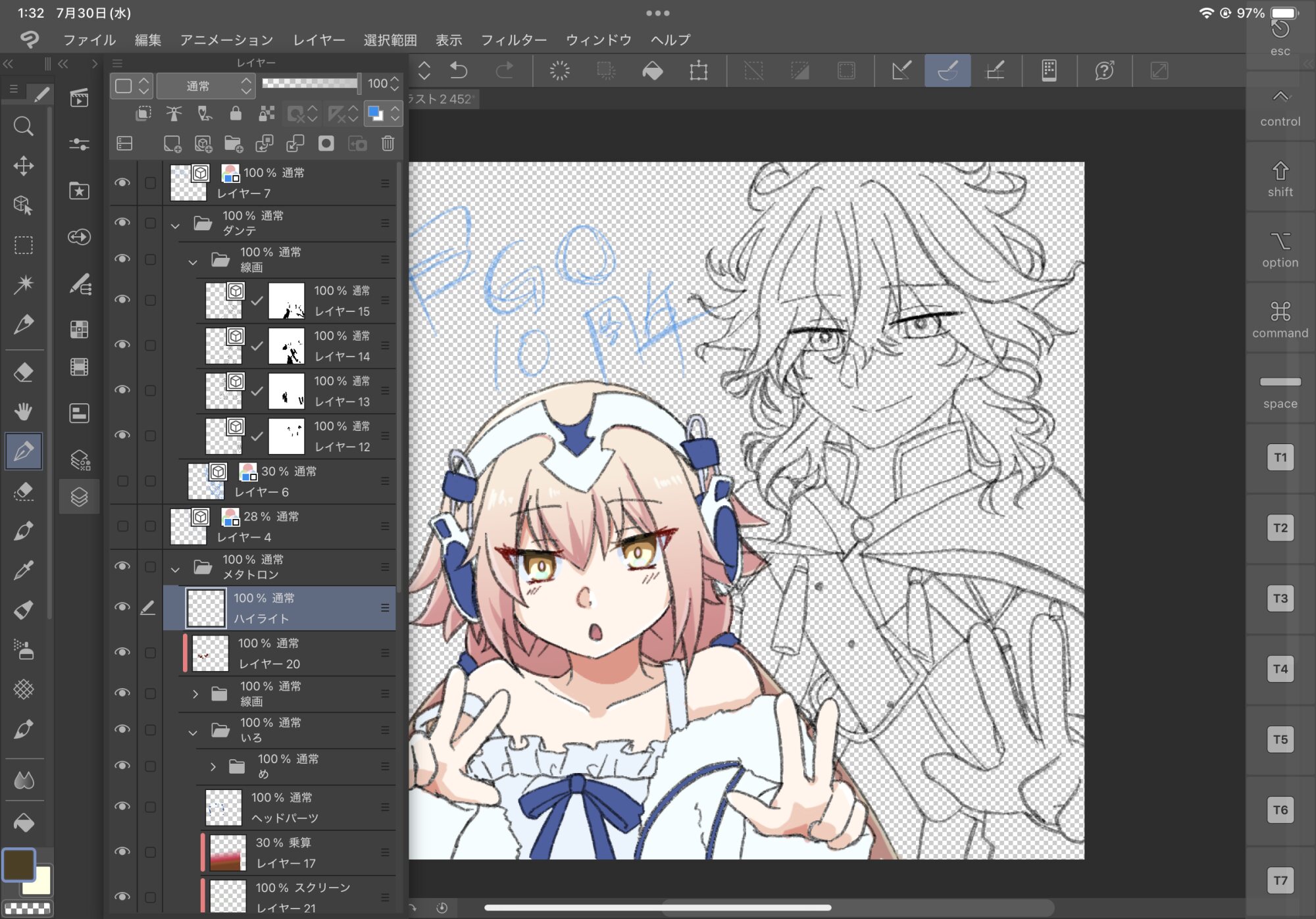
Task: Select the Eraser tool in toolbar
Action: (24, 372)
